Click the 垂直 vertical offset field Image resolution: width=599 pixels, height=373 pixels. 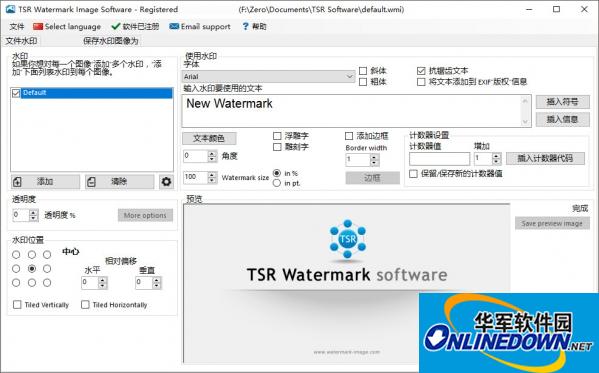pyautogui.click(x=144, y=283)
